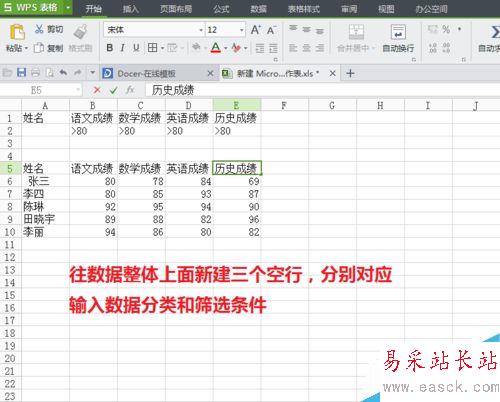
Task: Decrease font size with A- icon
Action: [x=271, y=30]
